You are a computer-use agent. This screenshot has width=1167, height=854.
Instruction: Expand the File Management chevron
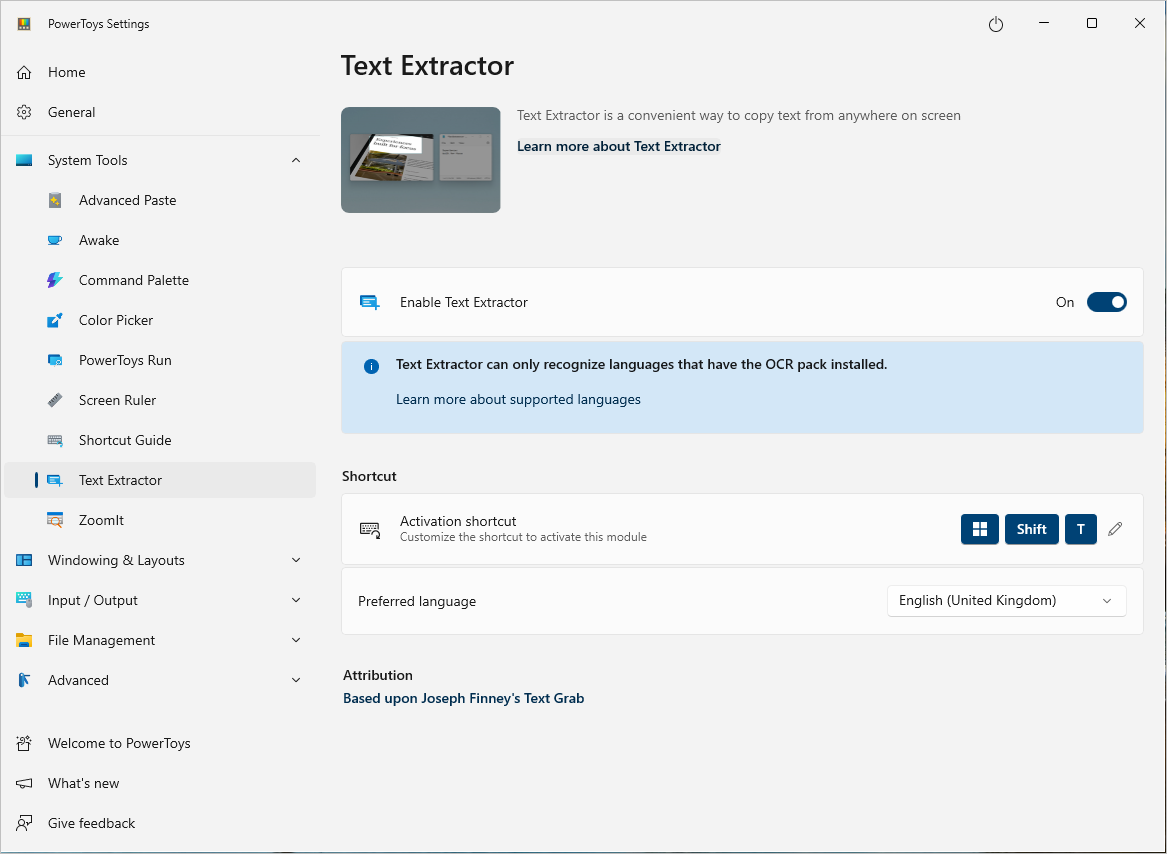(296, 640)
